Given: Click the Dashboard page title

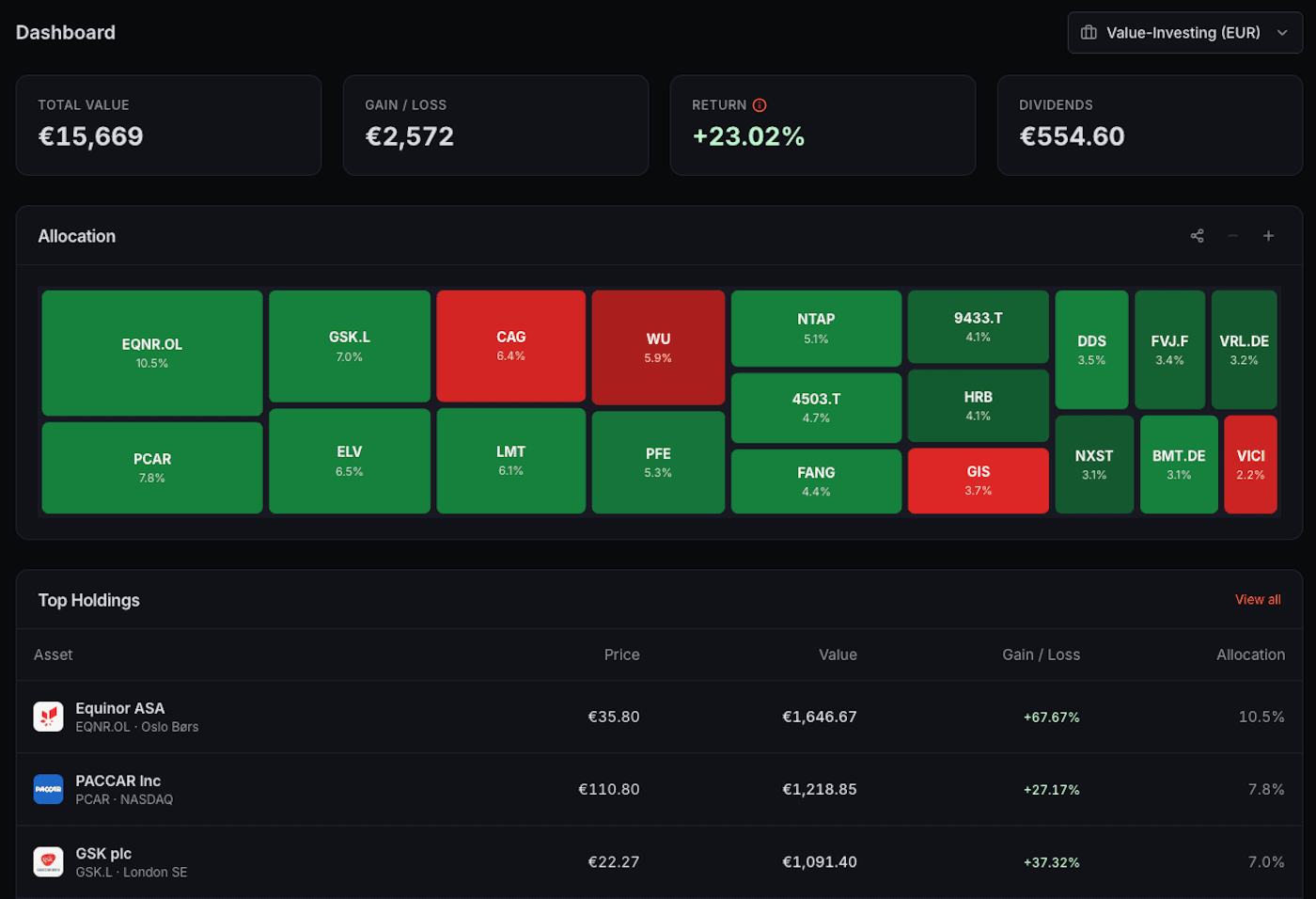Looking at the screenshot, I should coord(66,33).
